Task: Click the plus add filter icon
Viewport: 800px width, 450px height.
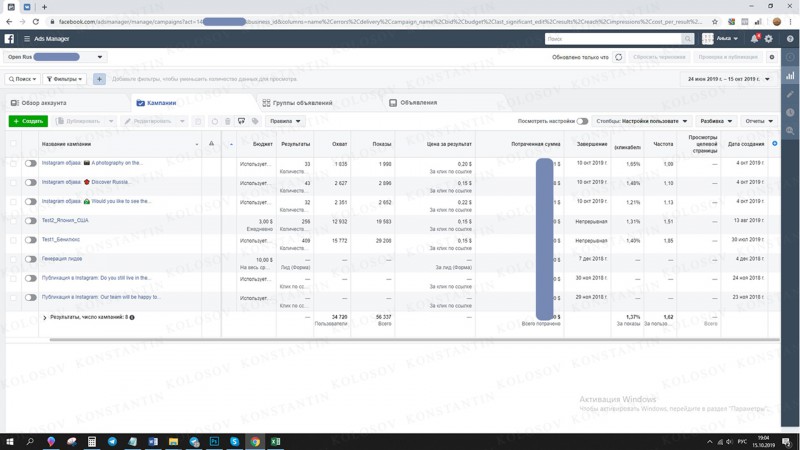Action: (x=99, y=79)
